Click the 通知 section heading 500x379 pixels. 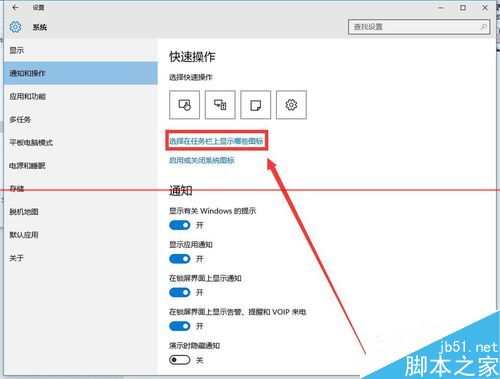180,191
